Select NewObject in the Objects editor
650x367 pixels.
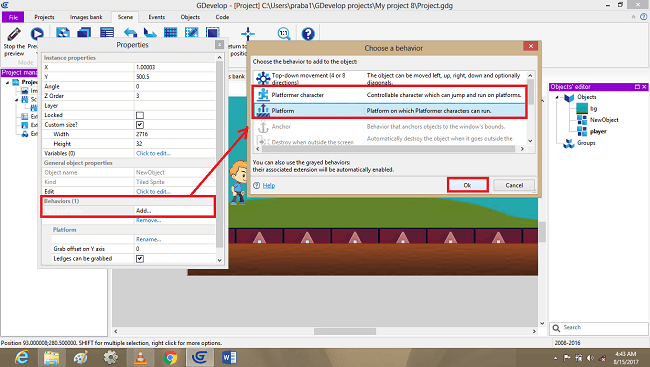(x=604, y=120)
